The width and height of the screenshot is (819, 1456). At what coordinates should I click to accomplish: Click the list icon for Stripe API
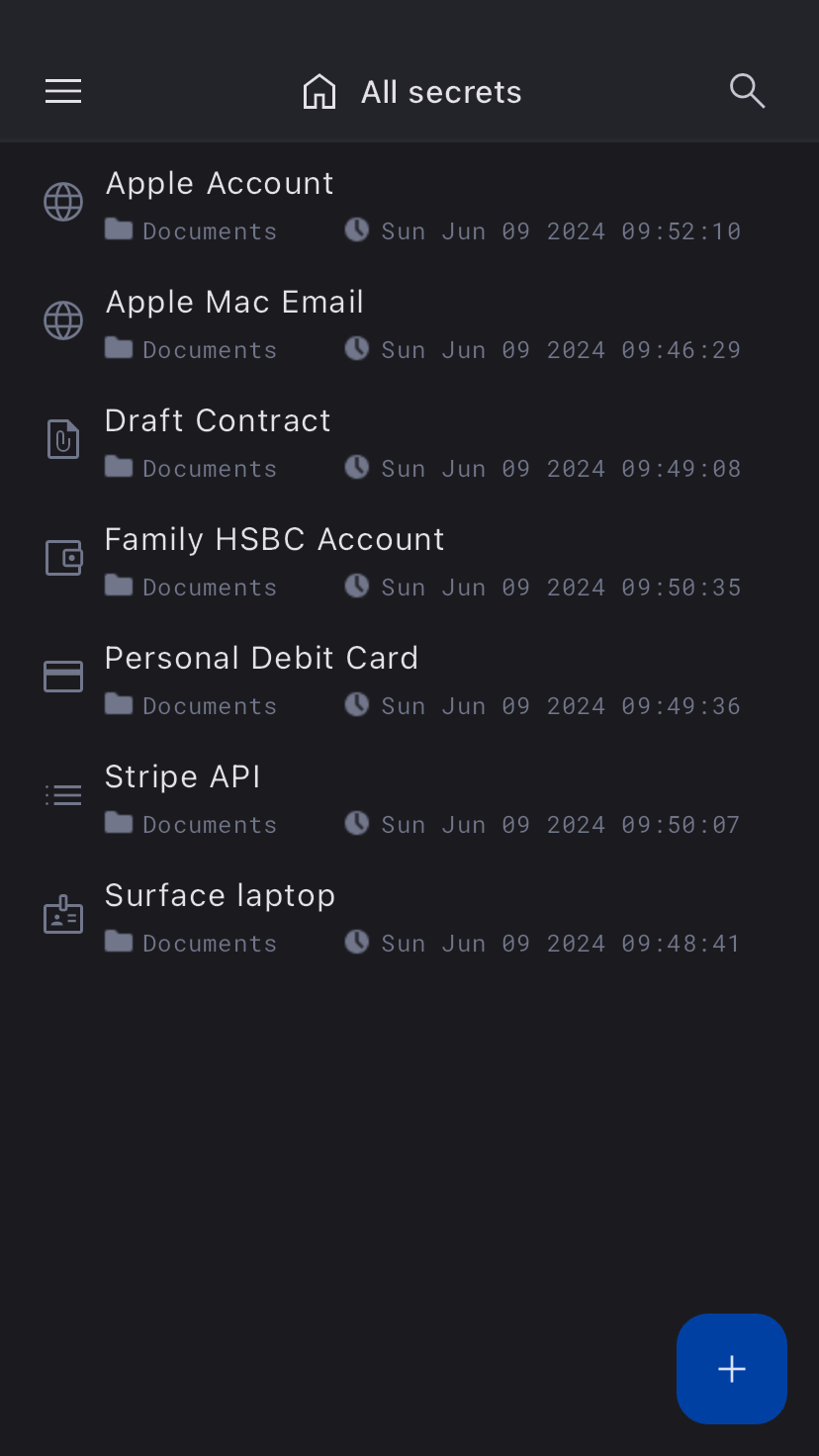pos(63,795)
